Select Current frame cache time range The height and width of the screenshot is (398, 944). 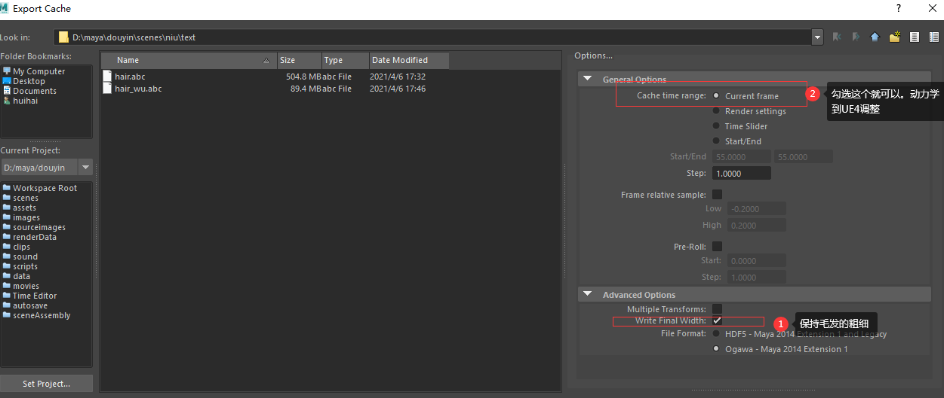tap(716, 96)
